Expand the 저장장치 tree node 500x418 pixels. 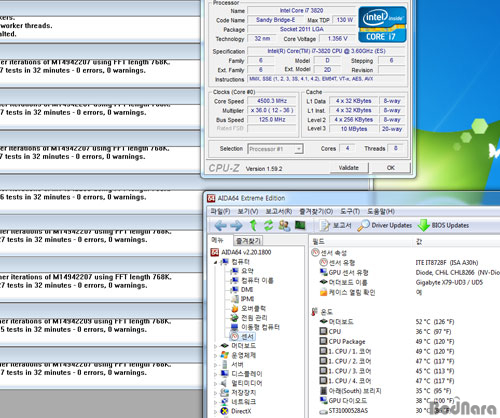point(216,393)
